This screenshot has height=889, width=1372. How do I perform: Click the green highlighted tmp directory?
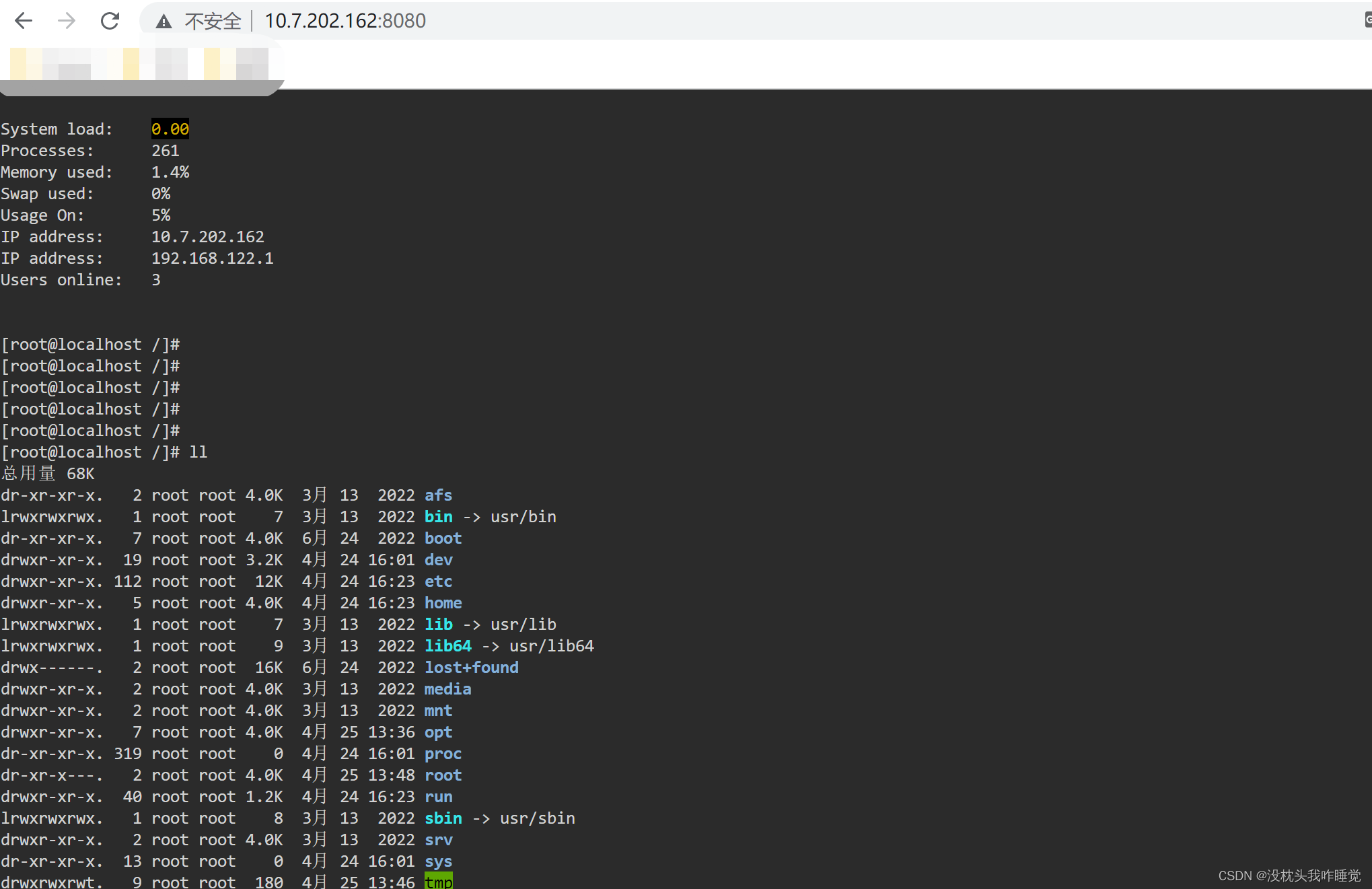tap(438, 882)
